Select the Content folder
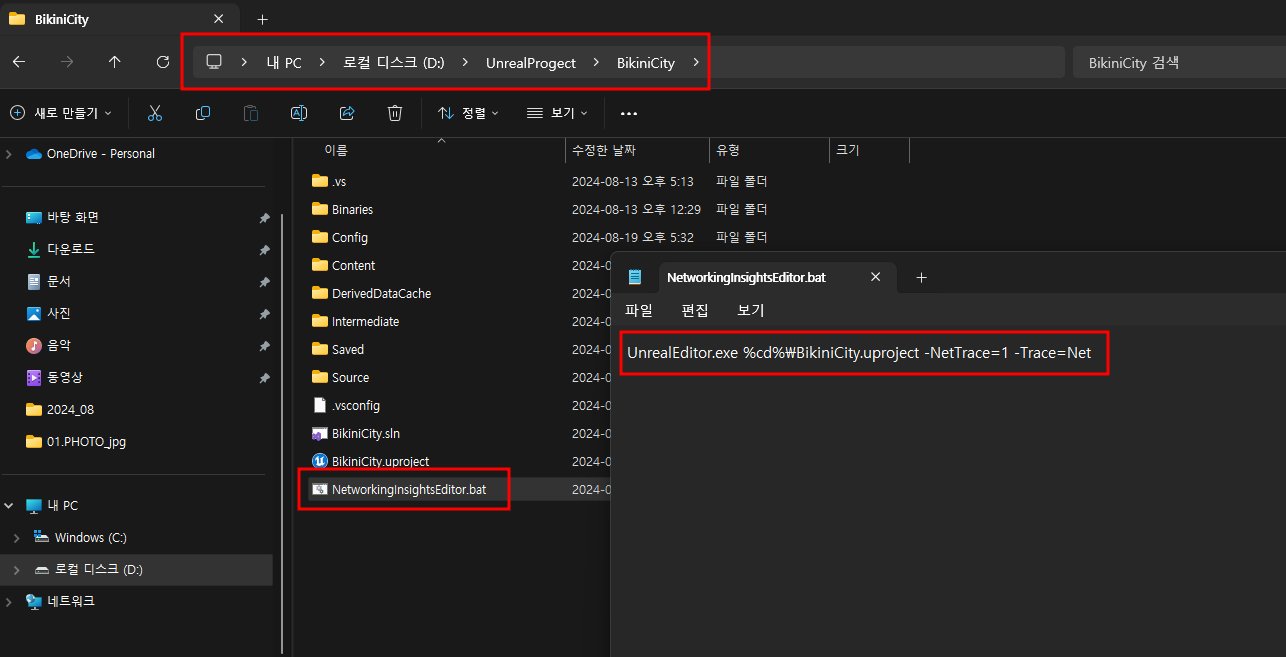This screenshot has height=657, width=1286. pos(354,265)
